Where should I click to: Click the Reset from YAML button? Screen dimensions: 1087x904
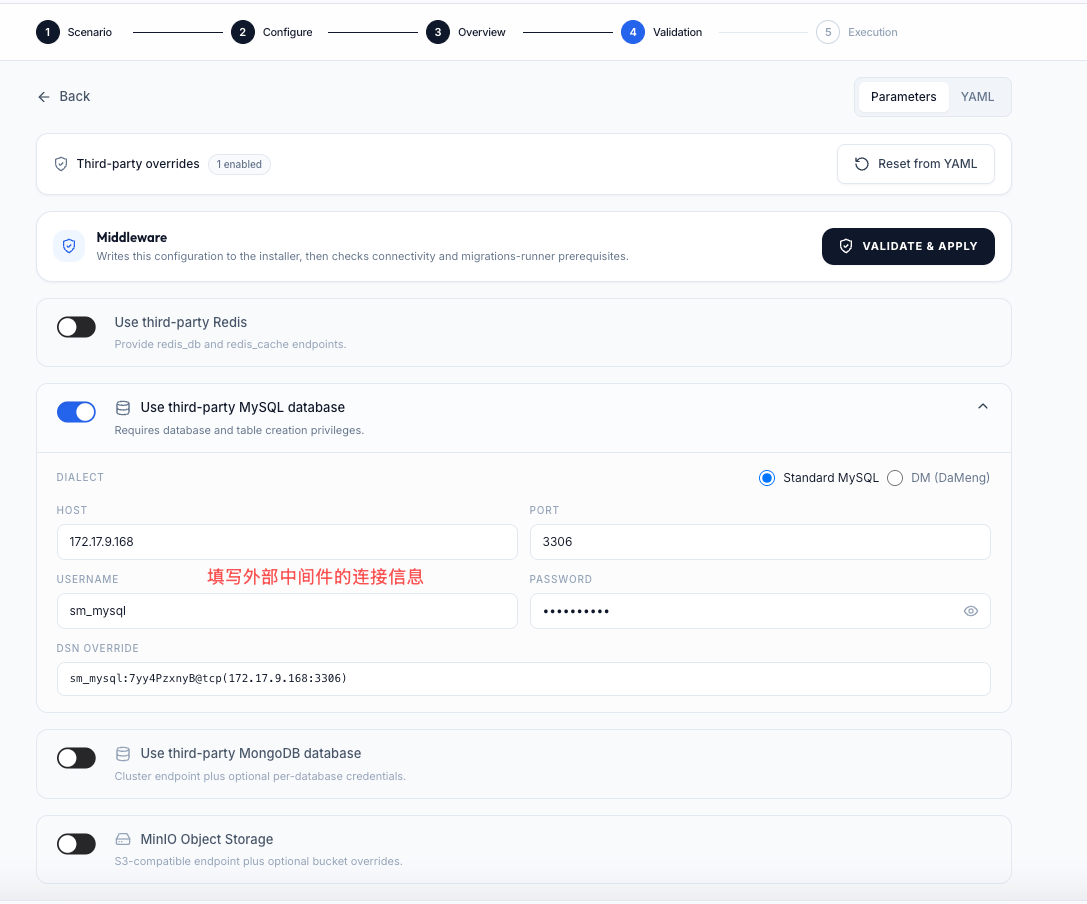916,164
